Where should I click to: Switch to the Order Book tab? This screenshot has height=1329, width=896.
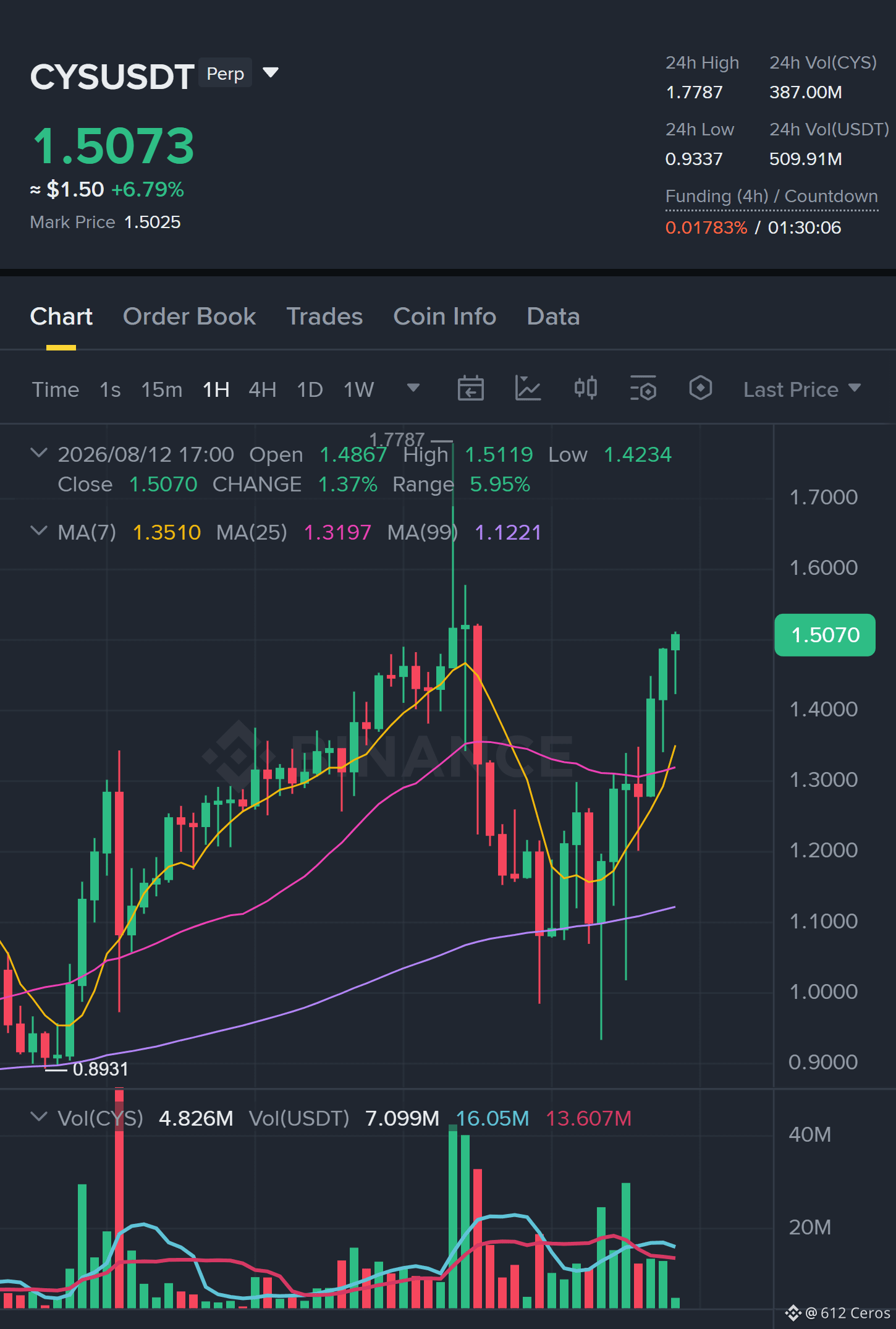click(189, 316)
